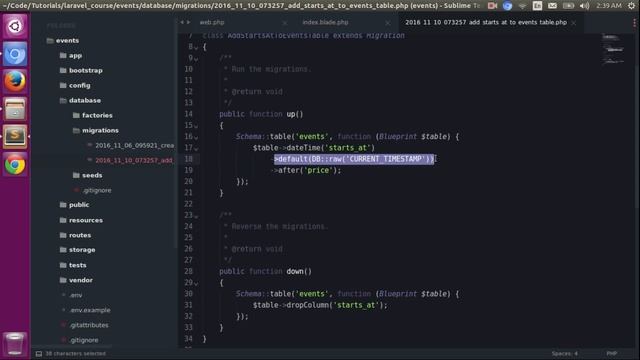Fold the comment block arrow at line 9
Image resolution: width=640 pixels, height=360 pixels.
(x=196, y=60)
